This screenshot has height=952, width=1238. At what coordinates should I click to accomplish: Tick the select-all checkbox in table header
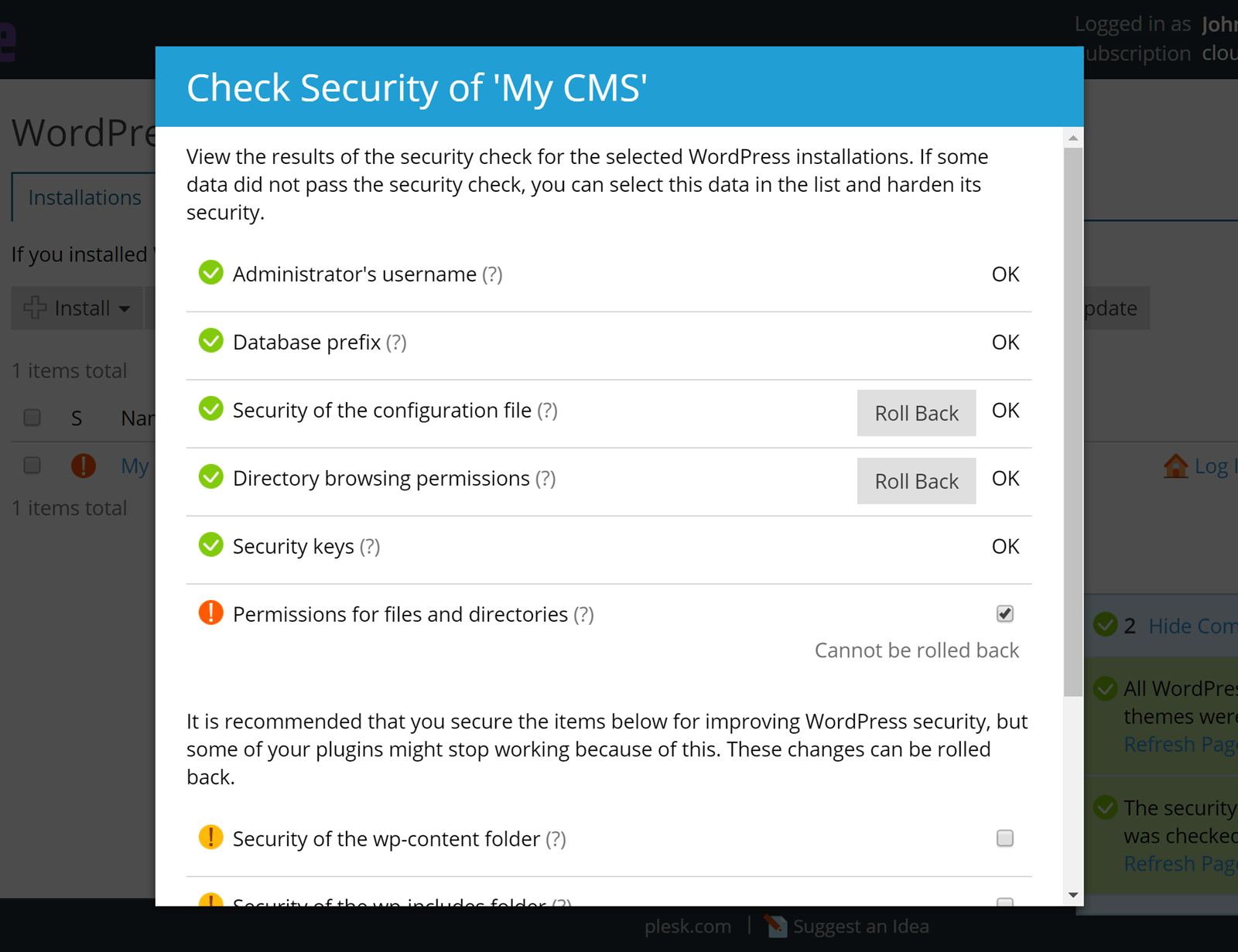coord(32,418)
